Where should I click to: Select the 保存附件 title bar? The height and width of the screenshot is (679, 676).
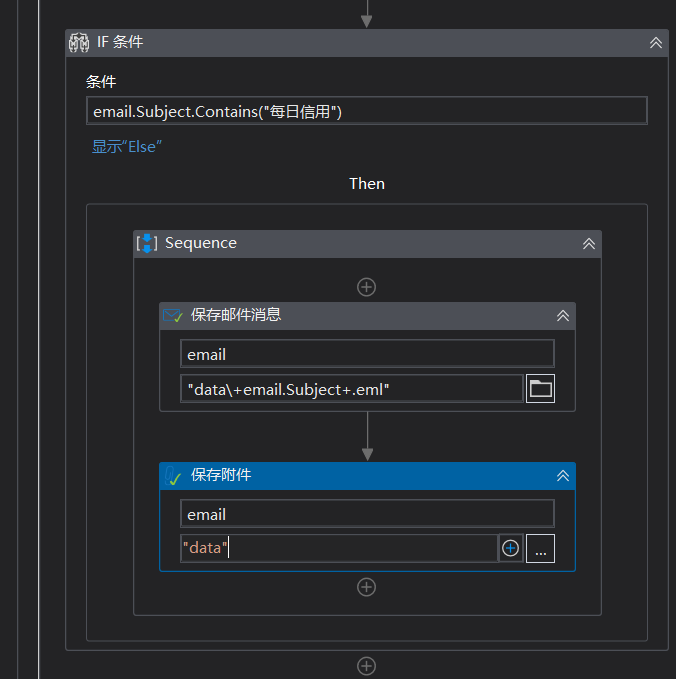tap(367, 476)
